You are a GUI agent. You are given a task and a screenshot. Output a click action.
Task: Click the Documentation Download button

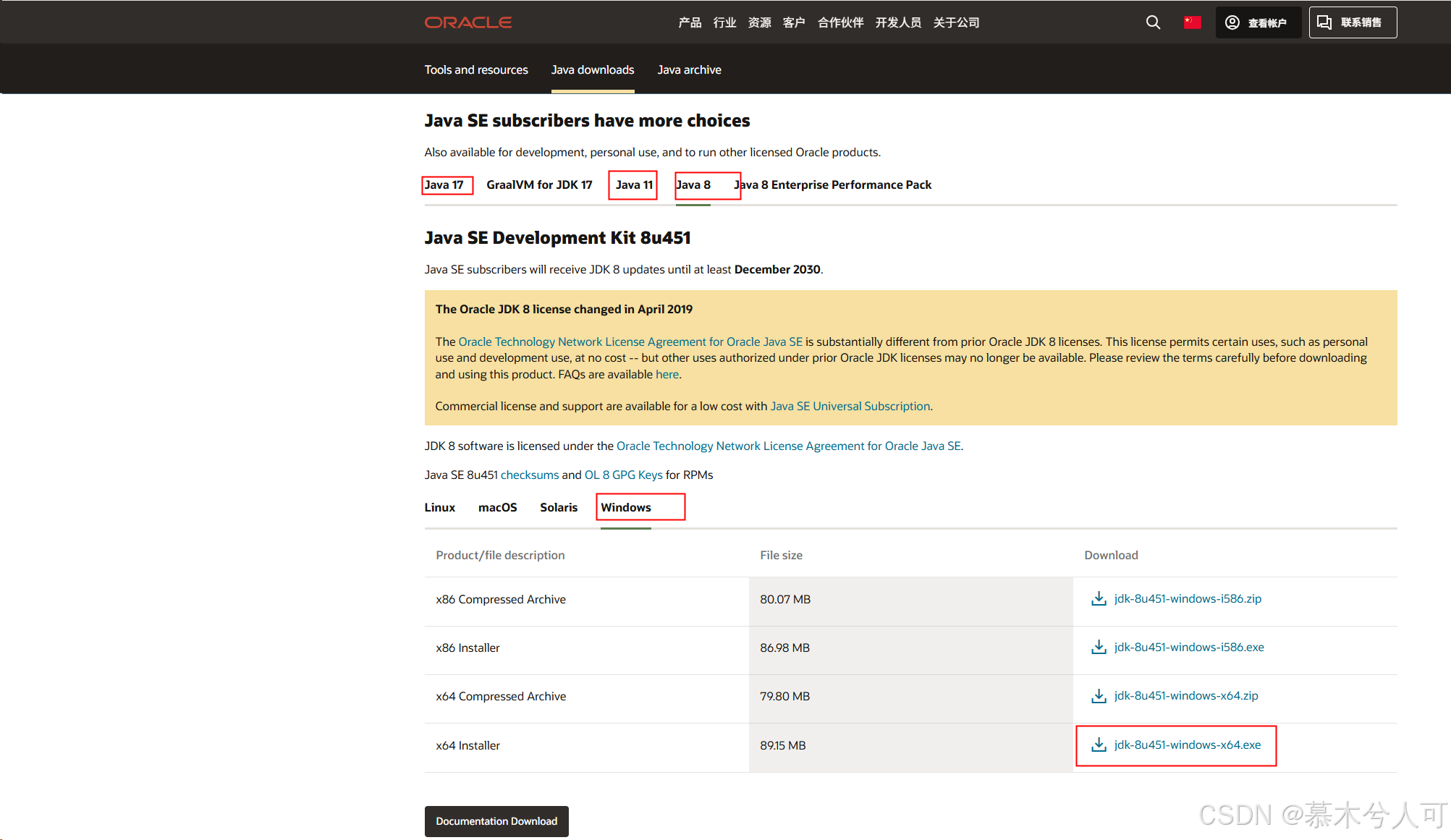496,821
